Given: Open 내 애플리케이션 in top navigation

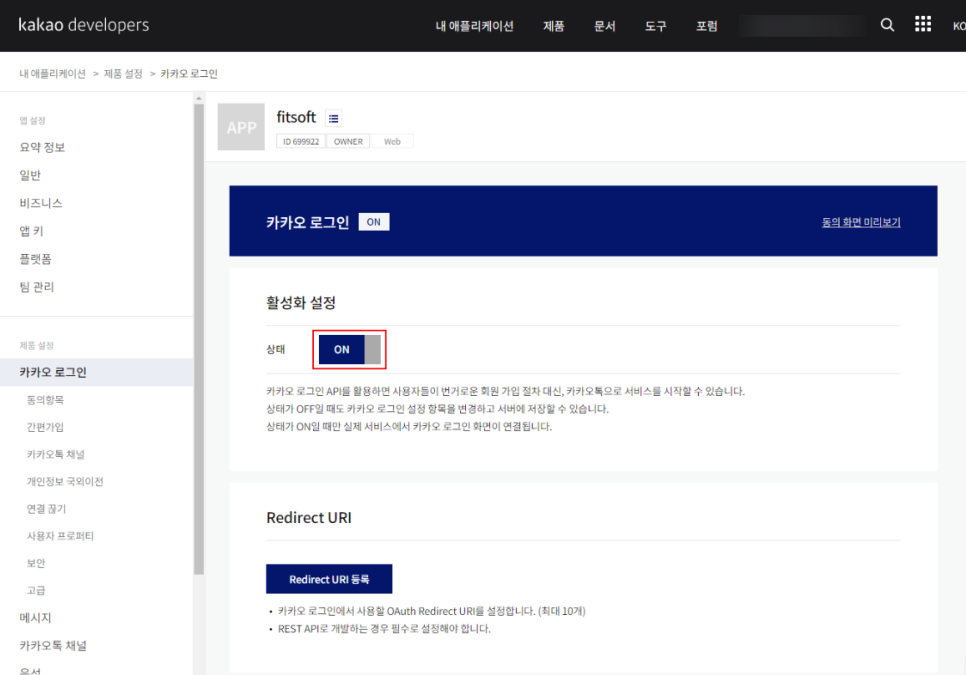Looking at the screenshot, I should click(474, 26).
